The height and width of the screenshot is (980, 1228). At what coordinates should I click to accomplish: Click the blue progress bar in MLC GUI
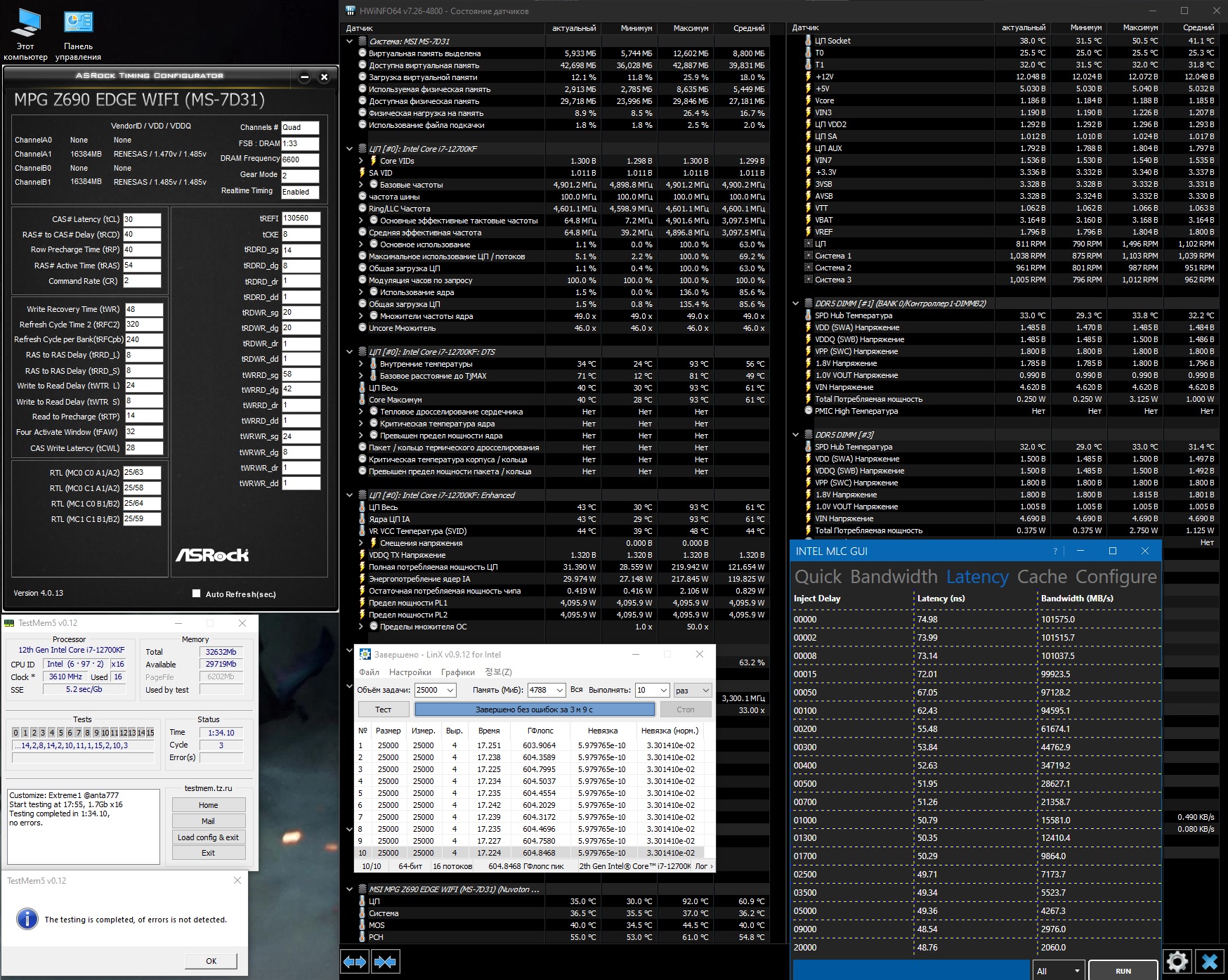(x=911, y=970)
